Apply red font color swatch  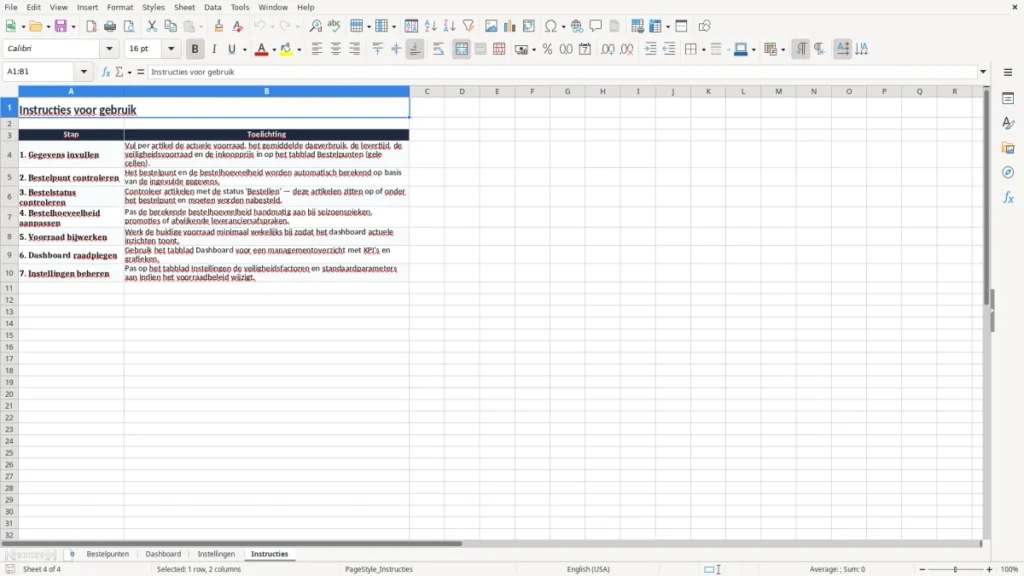pyautogui.click(x=261, y=49)
